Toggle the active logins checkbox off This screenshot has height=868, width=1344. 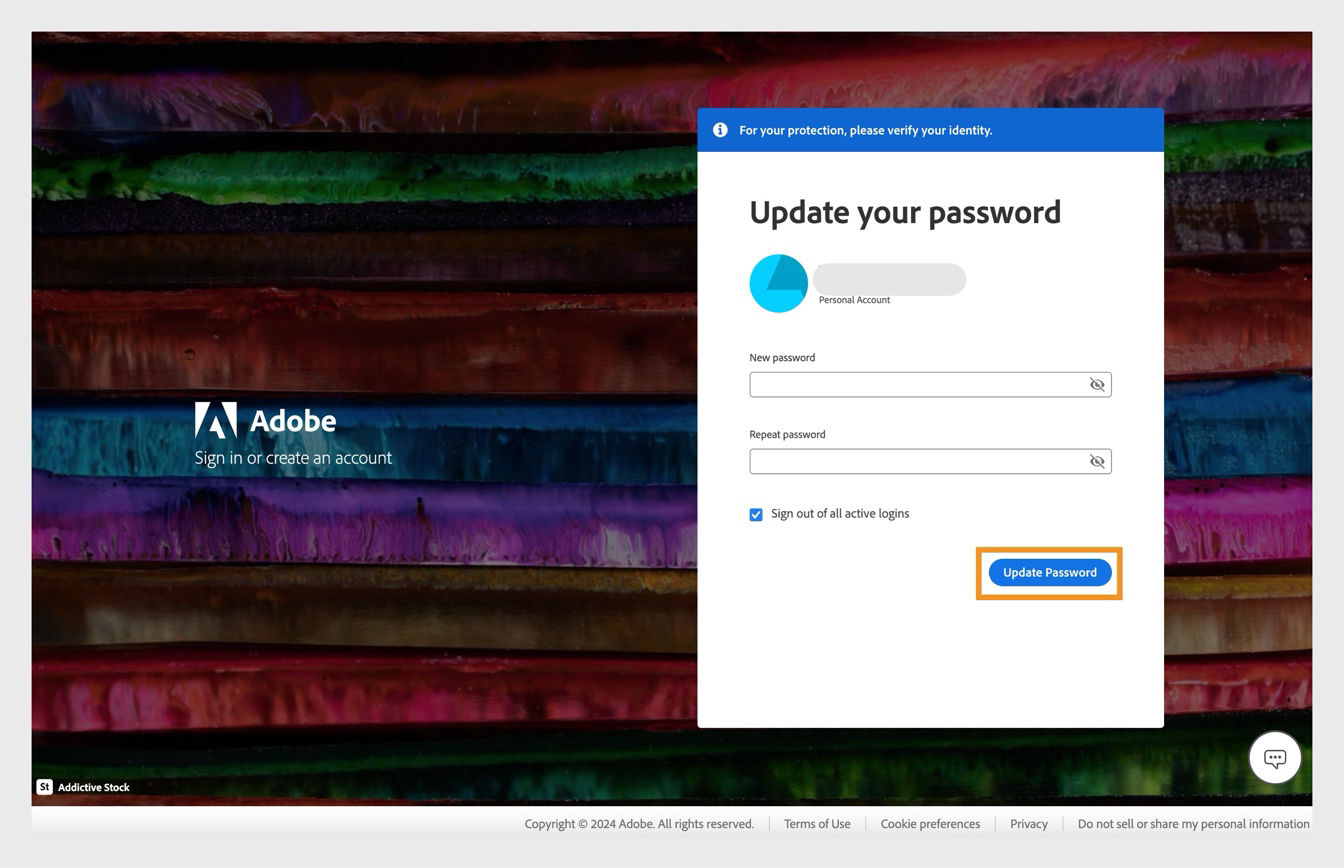756,514
